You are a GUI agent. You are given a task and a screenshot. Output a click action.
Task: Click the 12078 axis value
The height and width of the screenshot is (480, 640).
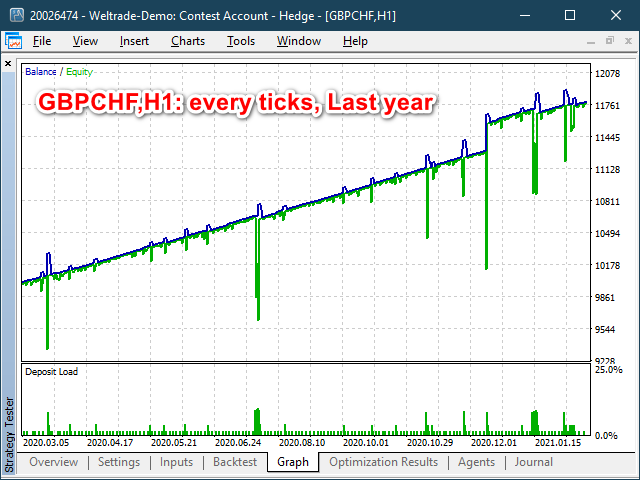click(607, 73)
